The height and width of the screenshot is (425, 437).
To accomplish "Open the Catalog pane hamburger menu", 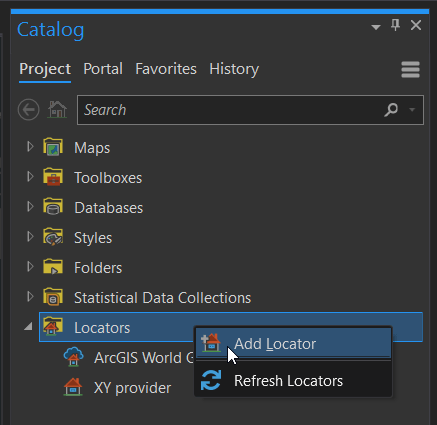I will click(x=410, y=69).
